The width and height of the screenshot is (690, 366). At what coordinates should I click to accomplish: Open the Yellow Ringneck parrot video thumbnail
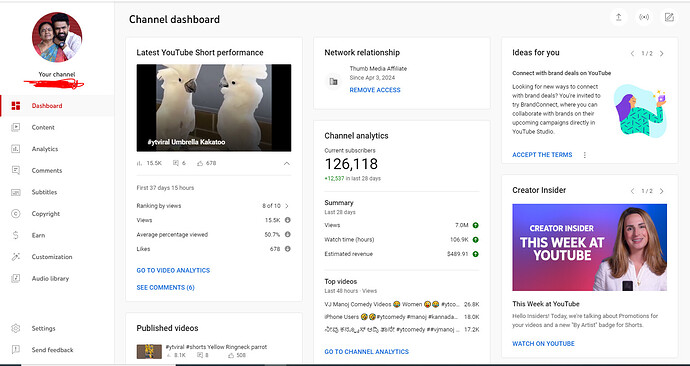coord(149,351)
